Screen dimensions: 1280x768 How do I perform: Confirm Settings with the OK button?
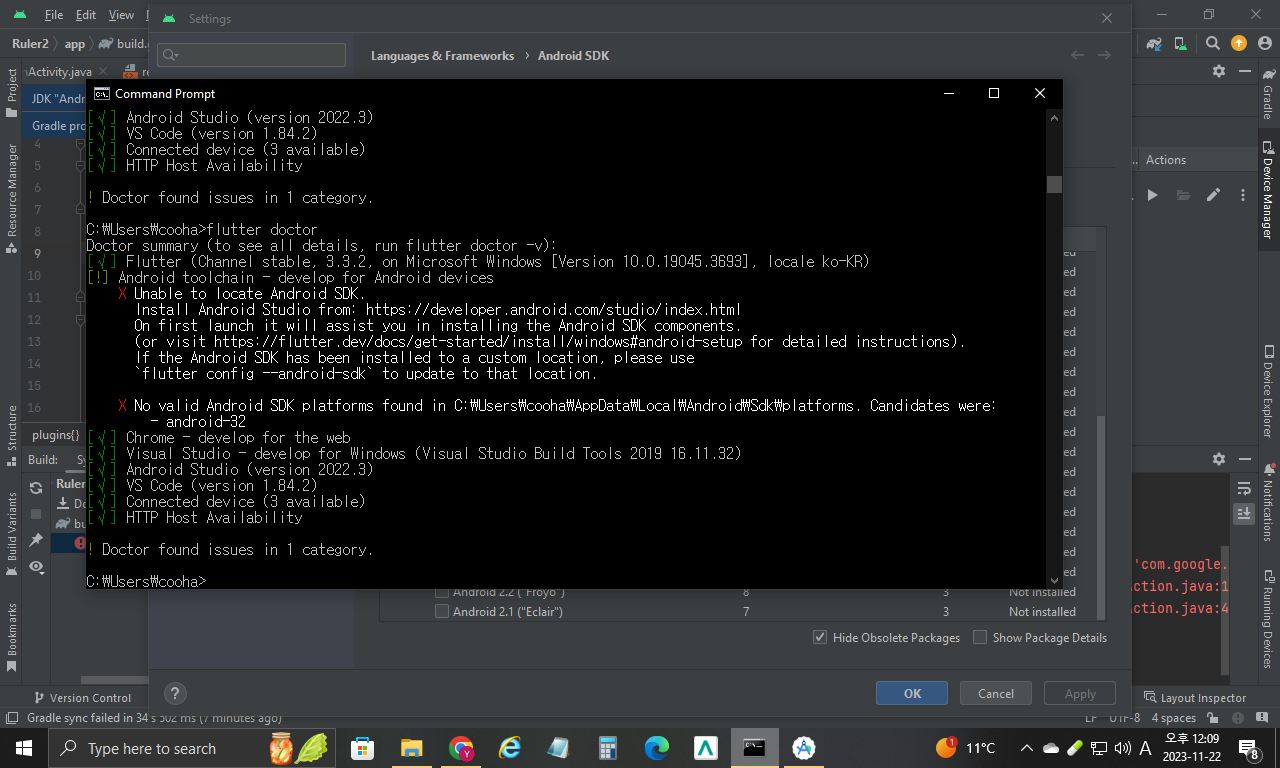point(912,694)
